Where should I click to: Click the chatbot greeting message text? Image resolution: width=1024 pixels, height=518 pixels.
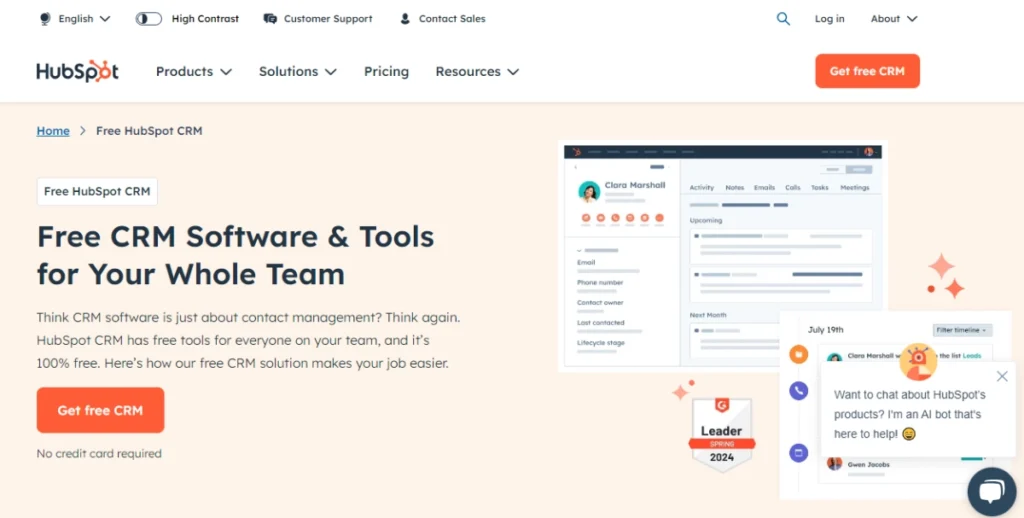910,414
